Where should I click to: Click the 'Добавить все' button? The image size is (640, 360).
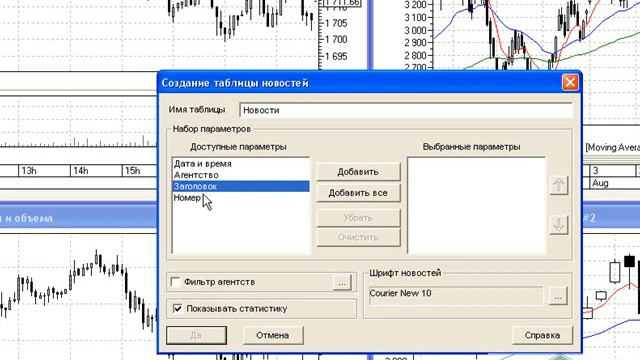tap(358, 193)
